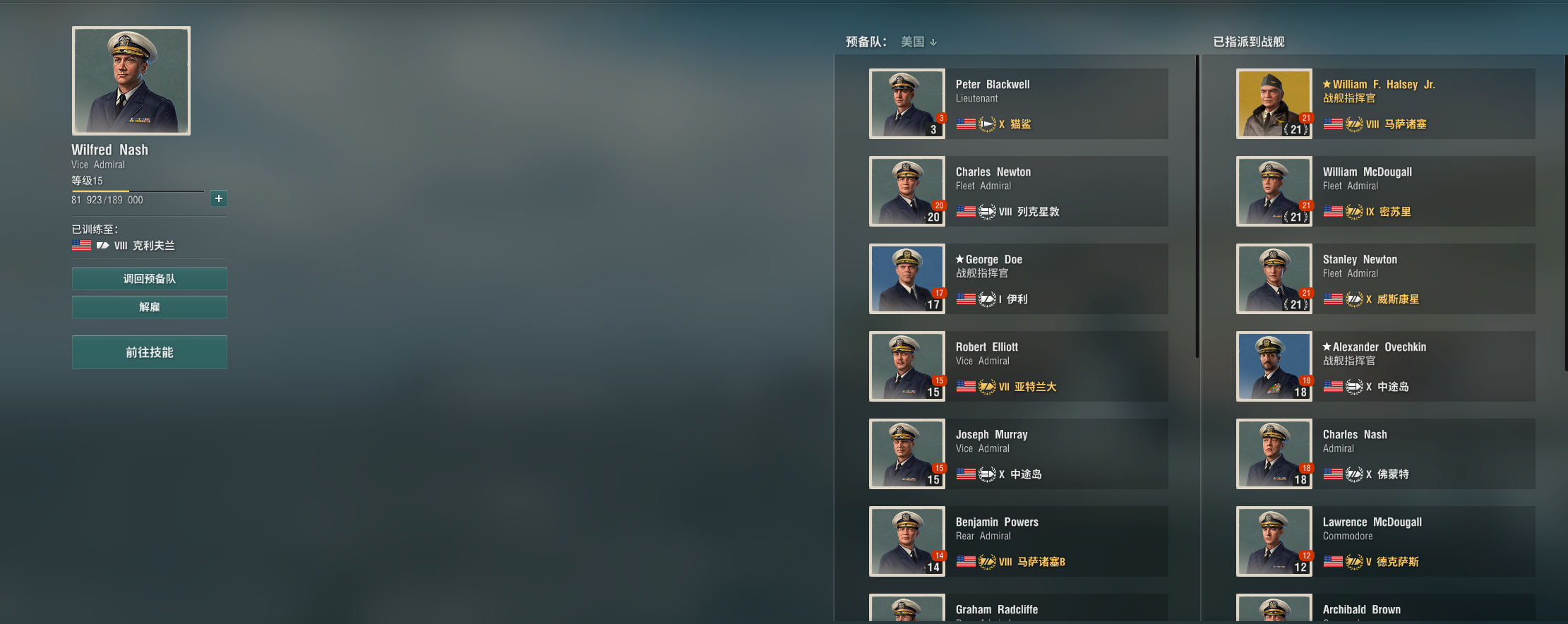
Task: Click the commander experience progress bar
Action: coord(138,191)
